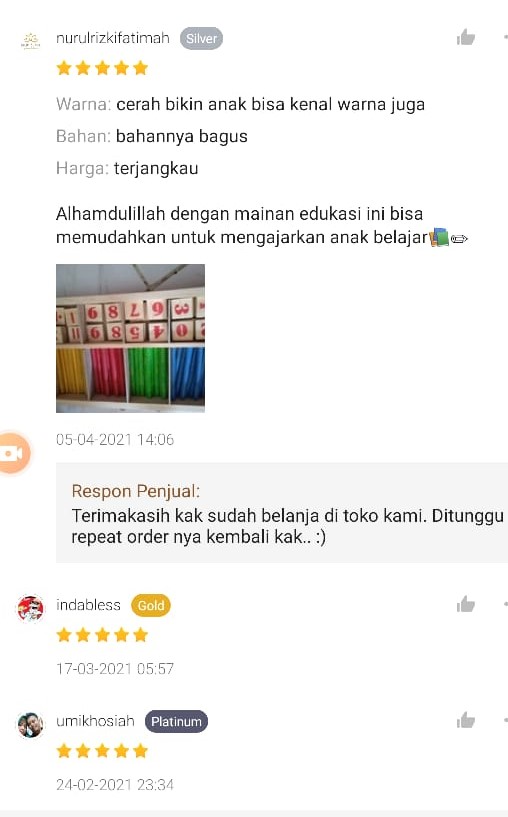Viewport: 508px width, 817px height.
Task: Tap the 05-04-2021 14:06 review timestamp
Action: tap(115, 440)
